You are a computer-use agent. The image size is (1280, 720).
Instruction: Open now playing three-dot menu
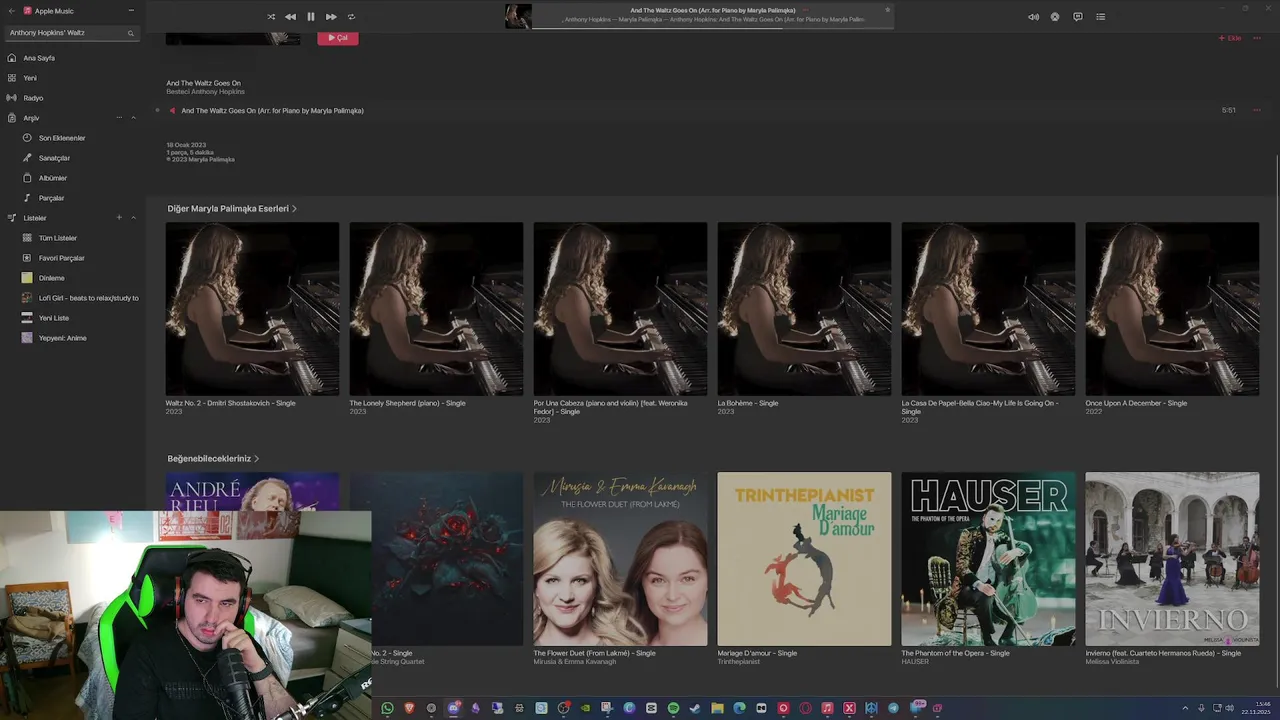(x=805, y=10)
